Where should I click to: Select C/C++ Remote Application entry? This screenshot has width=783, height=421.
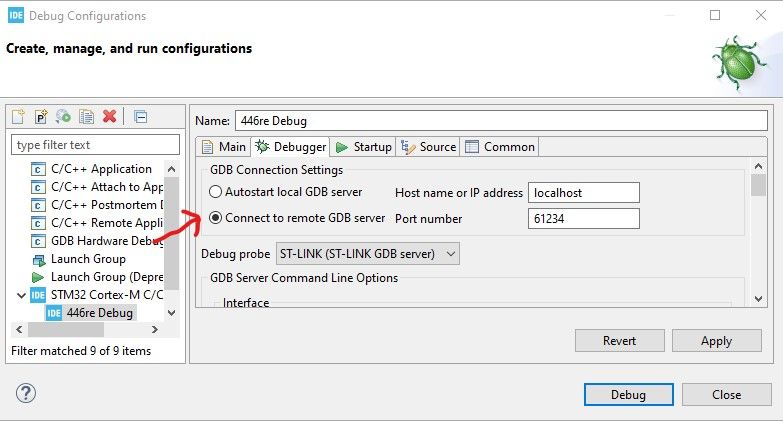(97, 223)
